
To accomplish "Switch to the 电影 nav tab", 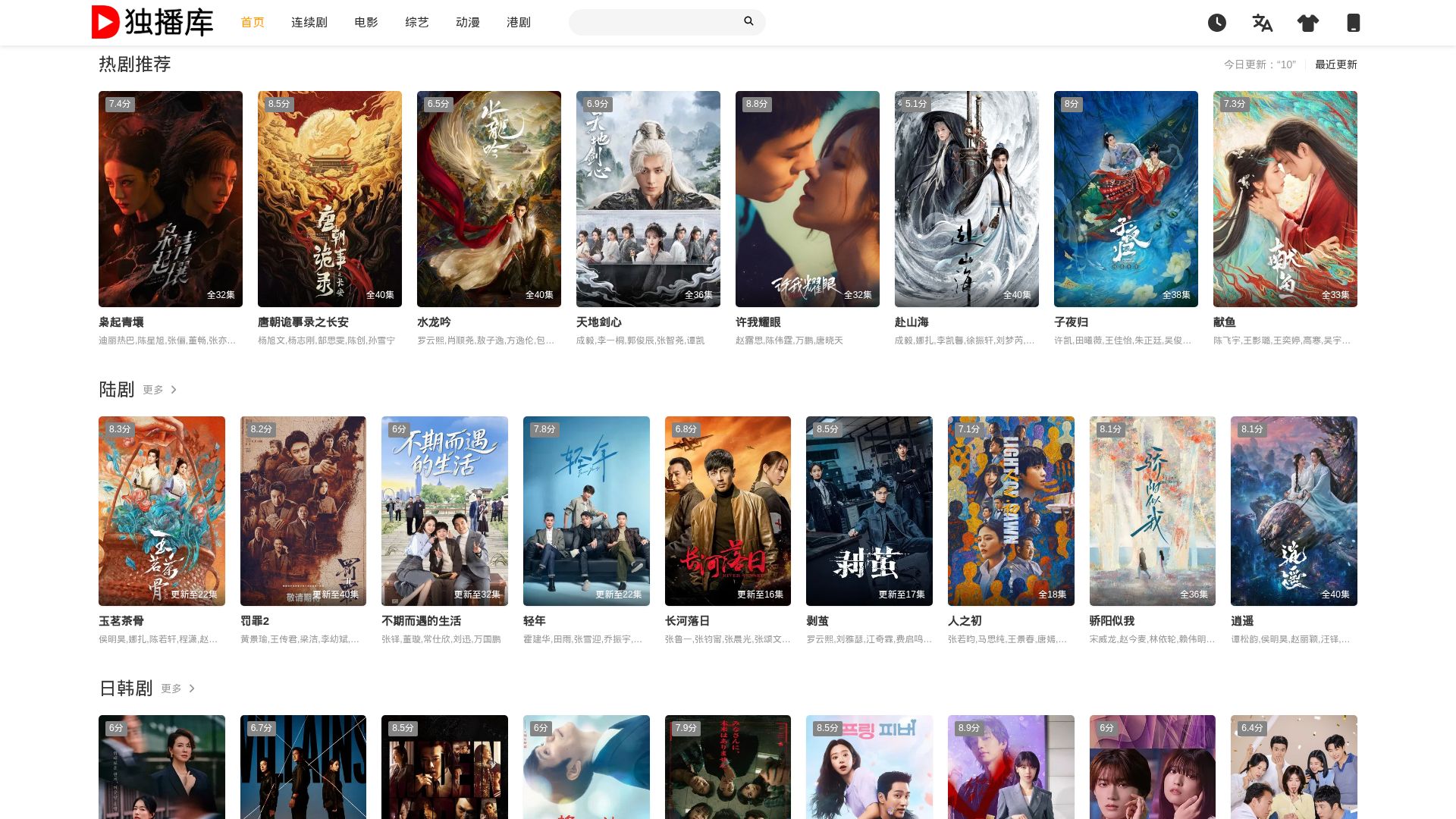I will (366, 23).
